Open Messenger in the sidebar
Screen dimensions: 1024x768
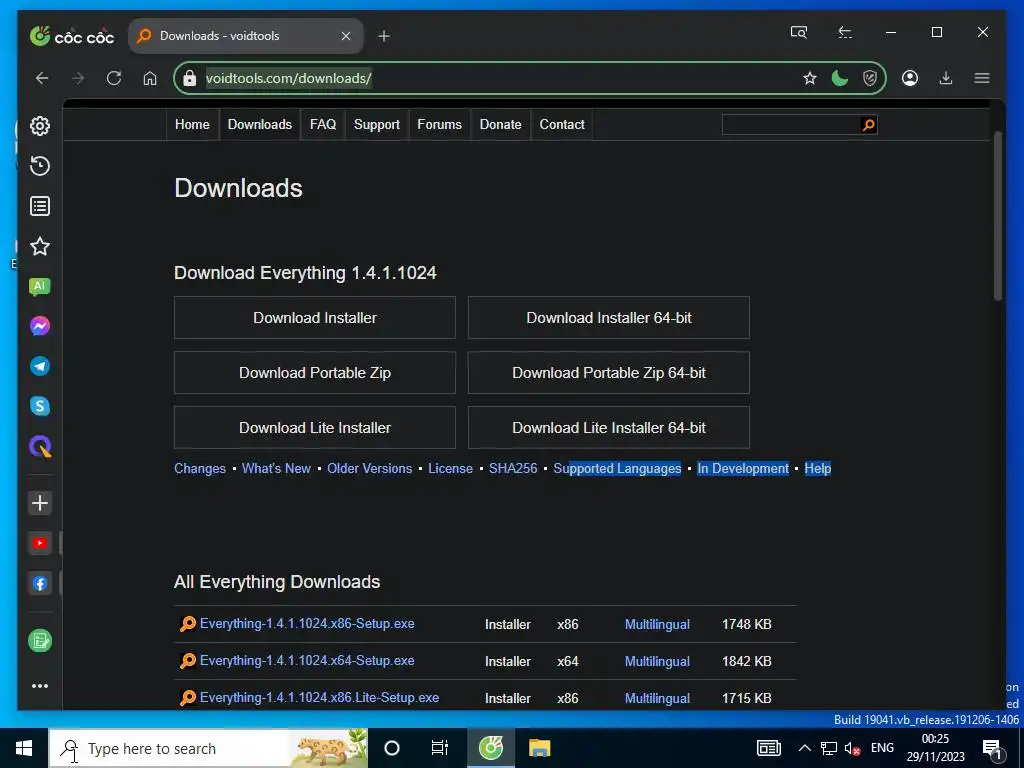(x=40, y=326)
